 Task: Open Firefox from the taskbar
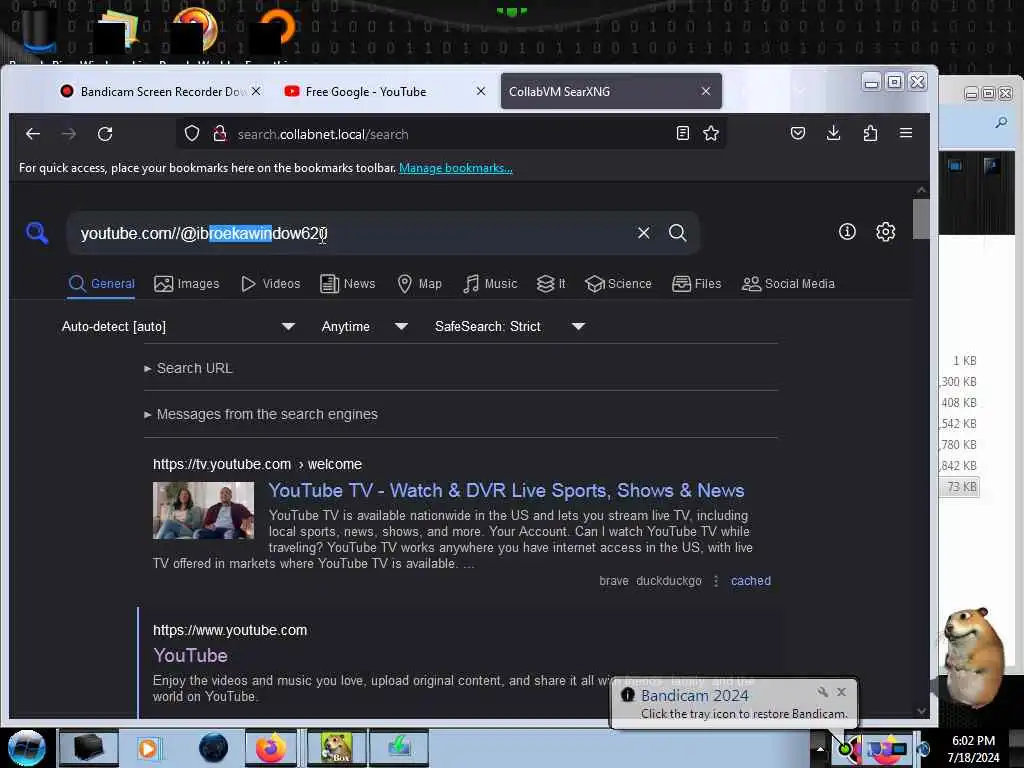[x=270, y=748]
